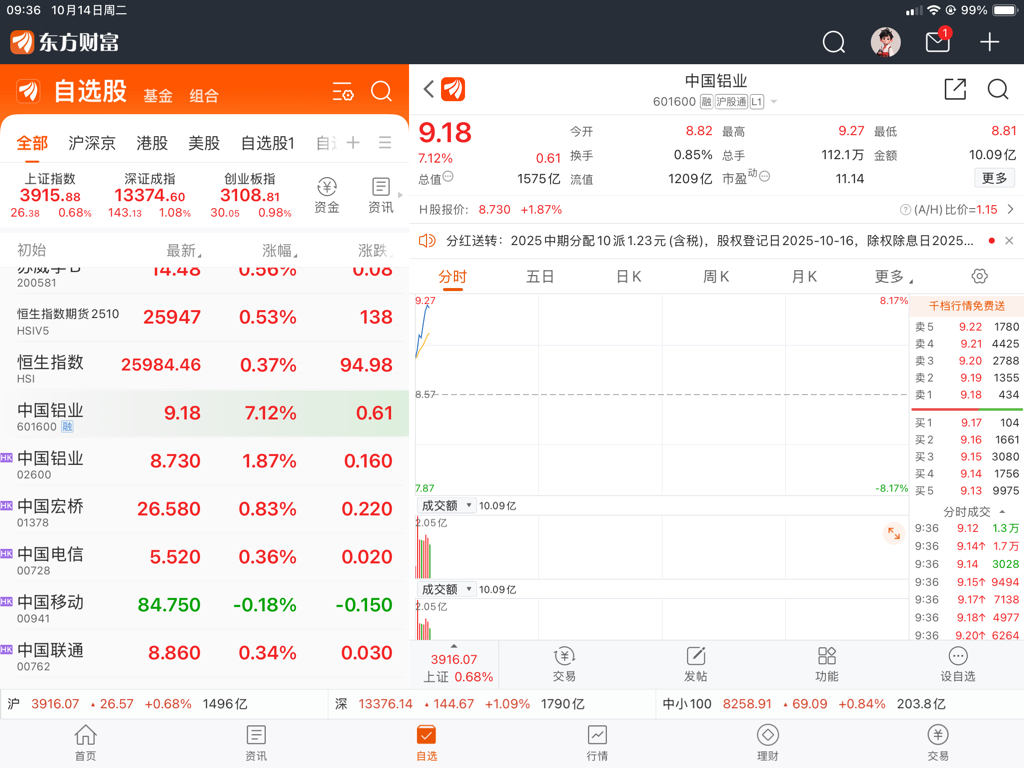1024x768 pixels.
Task: Open 交易 in bottom navigation bar
Action: click(x=938, y=743)
